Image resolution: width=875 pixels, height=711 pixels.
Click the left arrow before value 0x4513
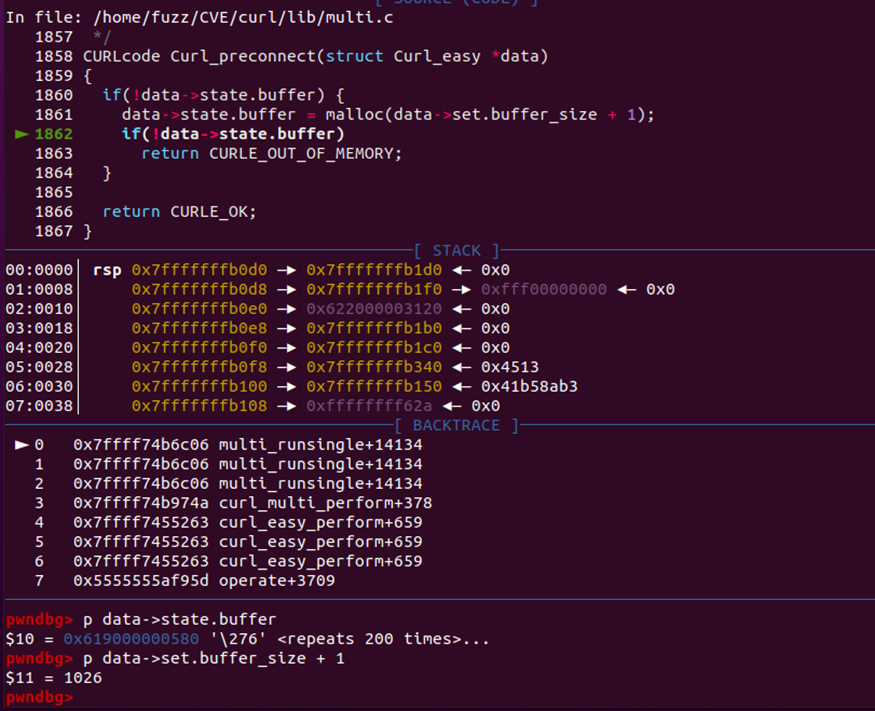(463, 367)
